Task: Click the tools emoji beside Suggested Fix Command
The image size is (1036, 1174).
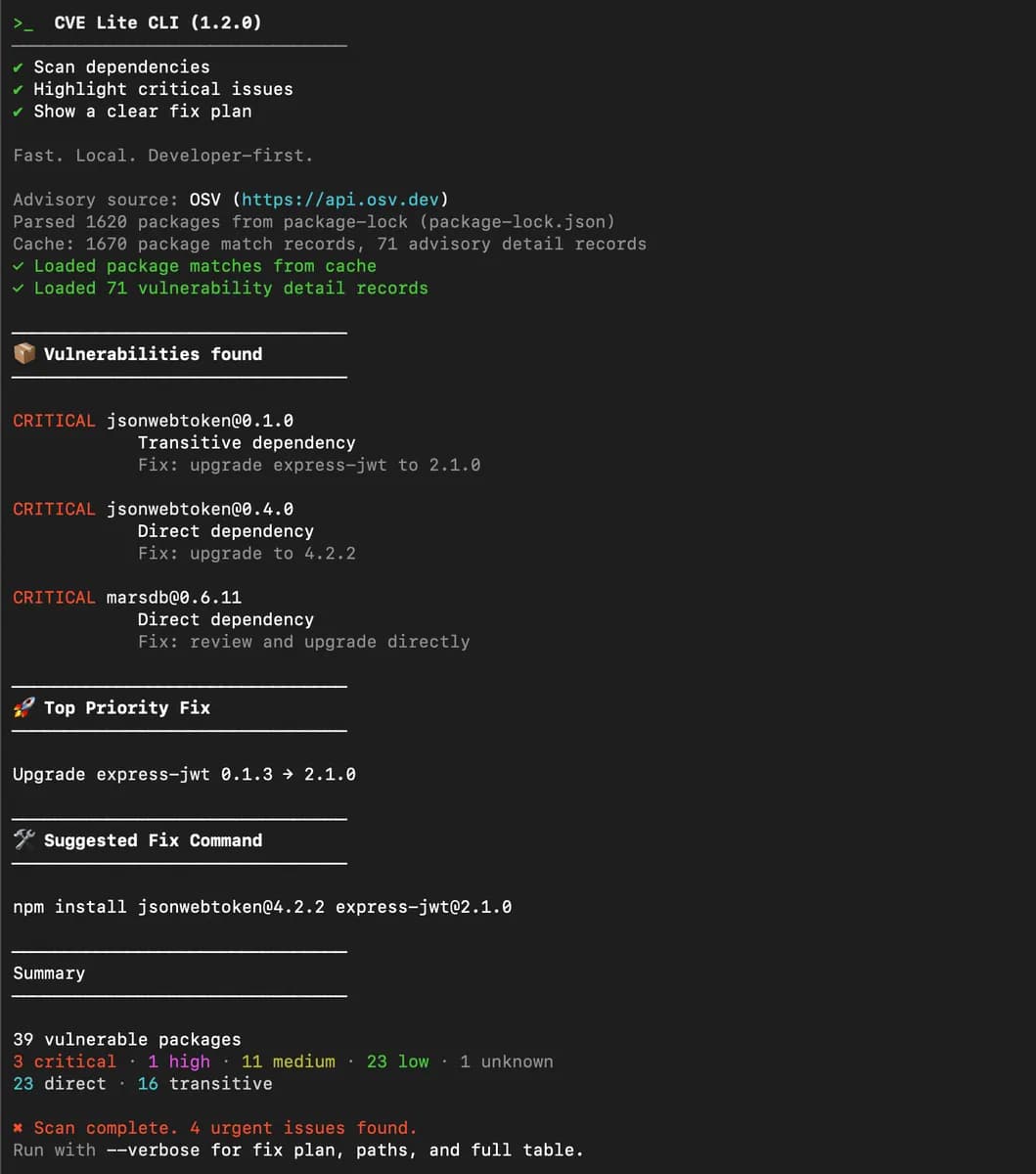Action: (x=24, y=839)
